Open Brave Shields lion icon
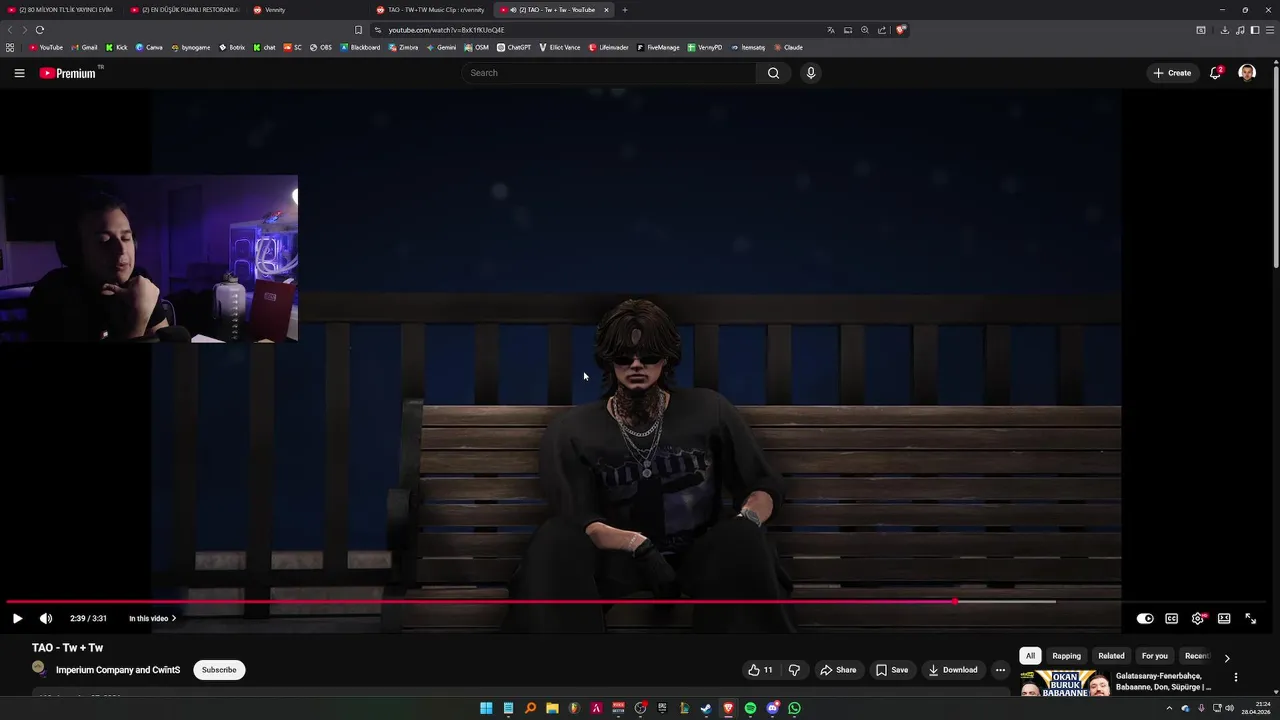The width and height of the screenshot is (1280, 720). tap(900, 30)
